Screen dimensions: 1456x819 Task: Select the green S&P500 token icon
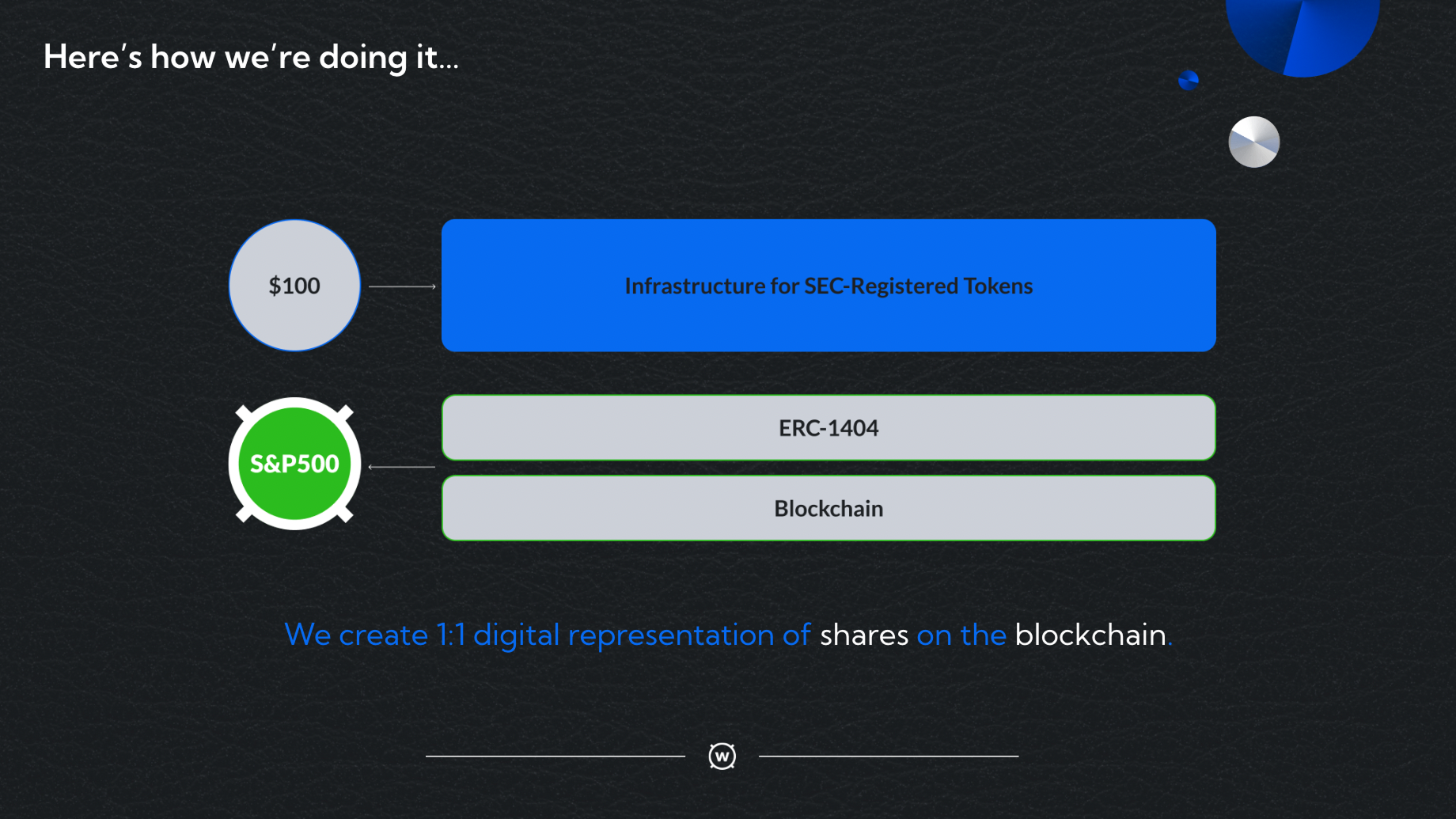coord(294,464)
